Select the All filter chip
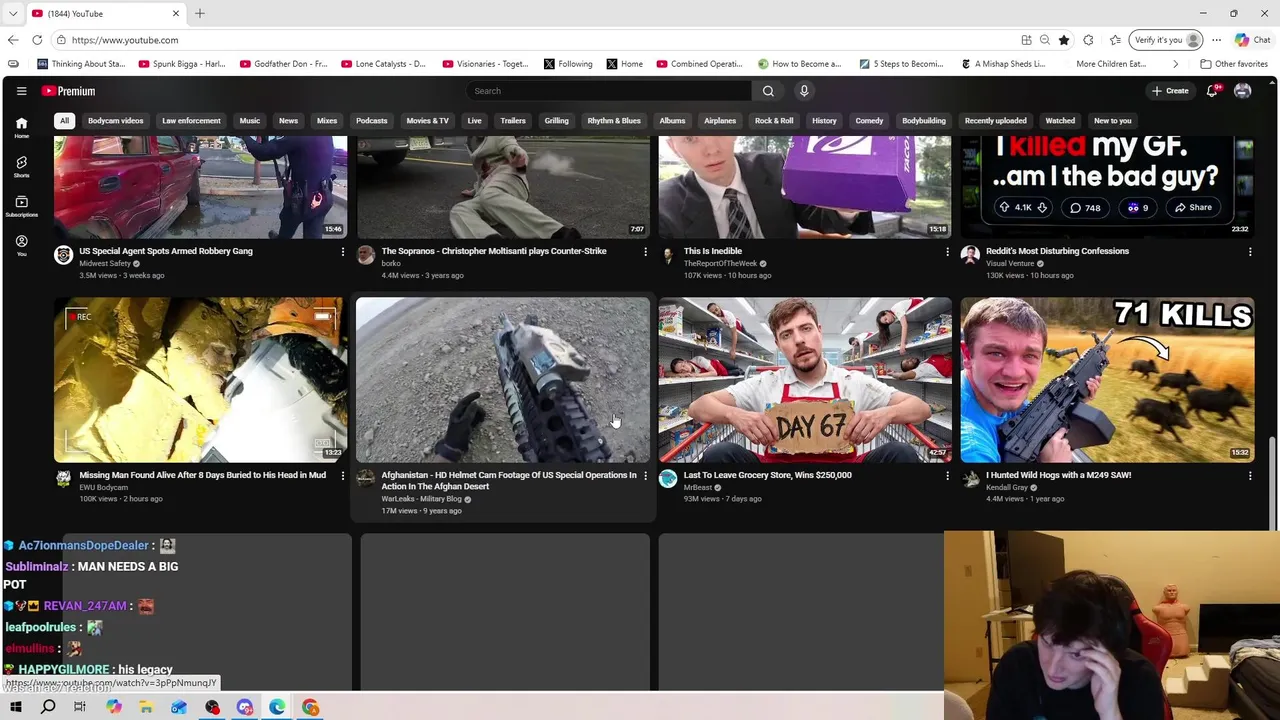This screenshot has height=720, width=1280. click(x=64, y=121)
